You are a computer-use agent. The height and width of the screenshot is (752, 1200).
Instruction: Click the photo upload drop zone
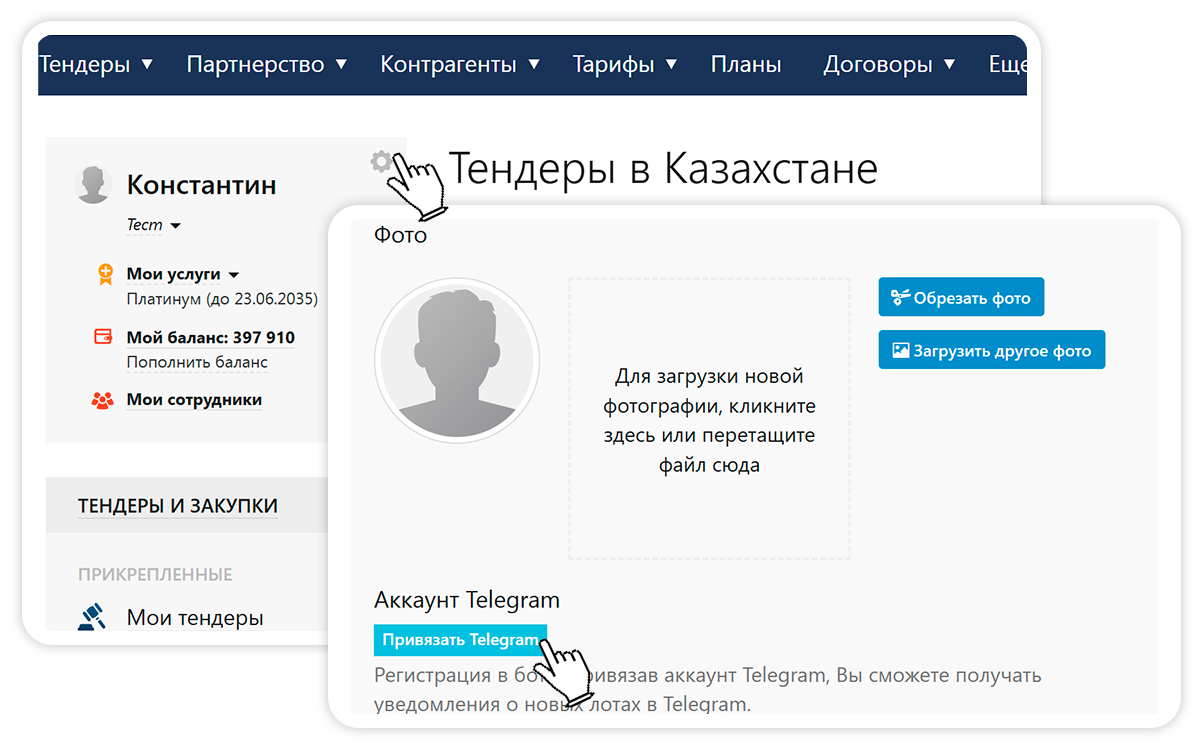tap(709, 420)
